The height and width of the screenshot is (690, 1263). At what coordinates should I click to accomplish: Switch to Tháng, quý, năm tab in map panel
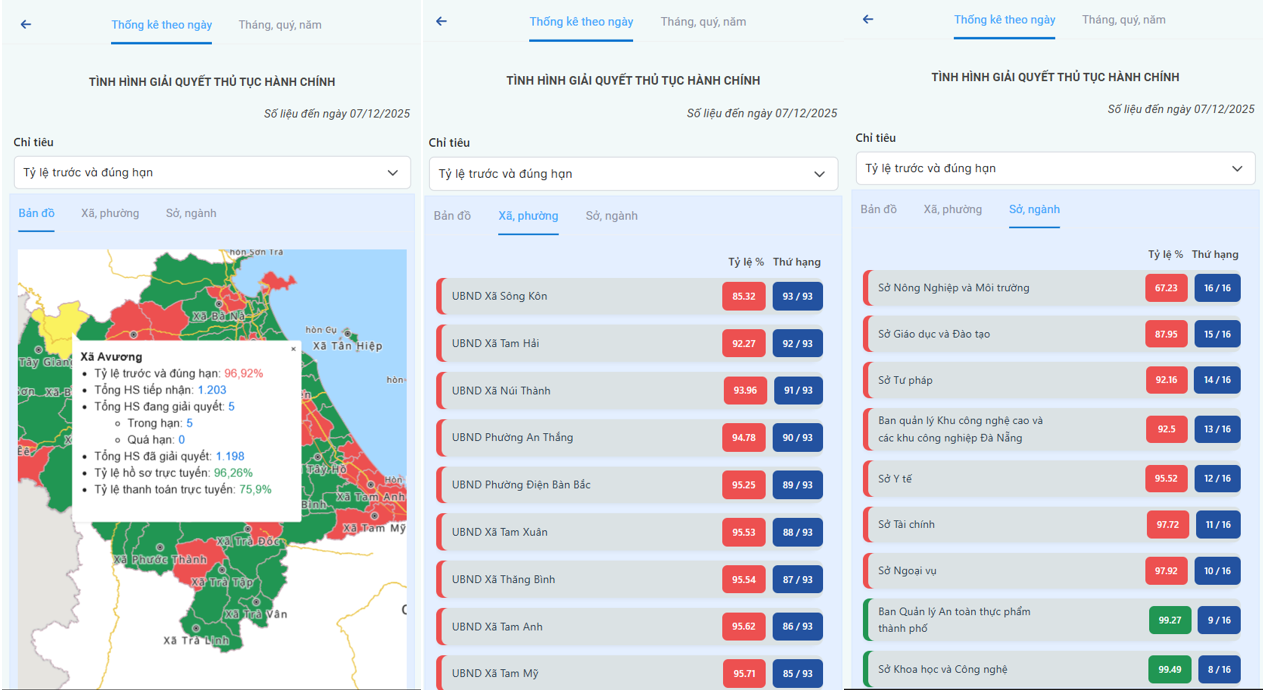[x=280, y=25]
